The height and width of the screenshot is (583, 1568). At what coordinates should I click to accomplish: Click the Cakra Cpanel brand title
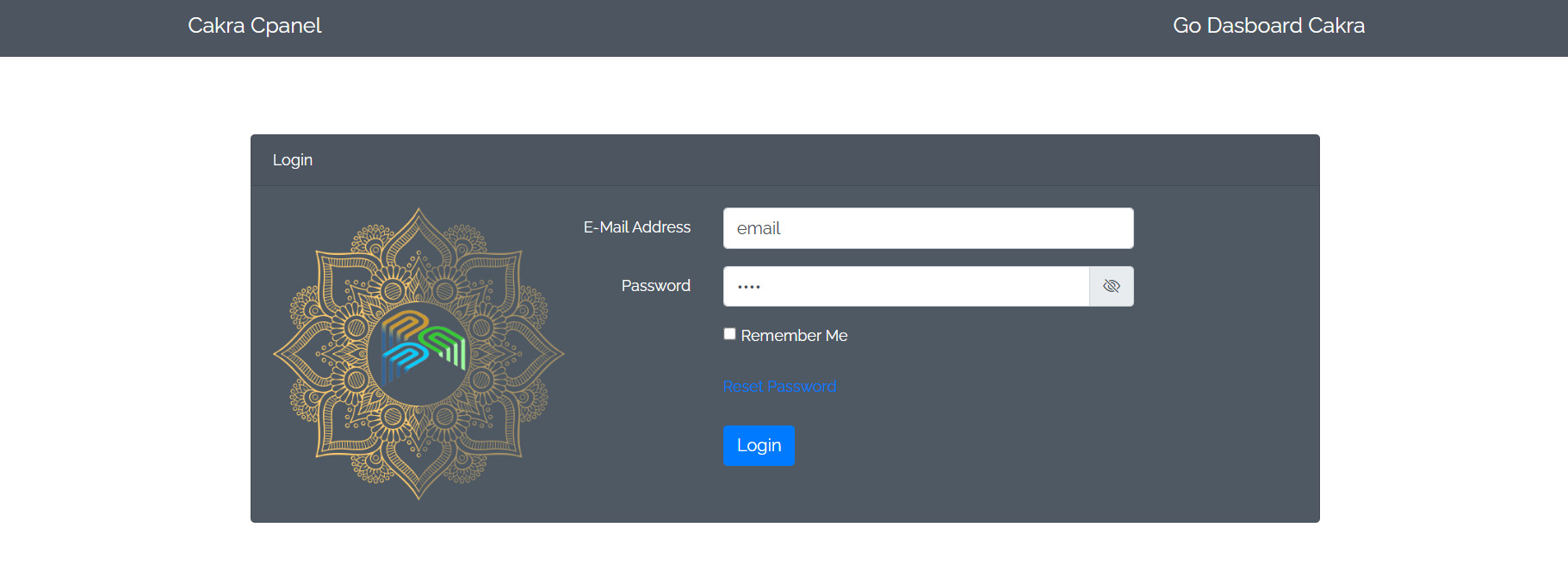(255, 26)
